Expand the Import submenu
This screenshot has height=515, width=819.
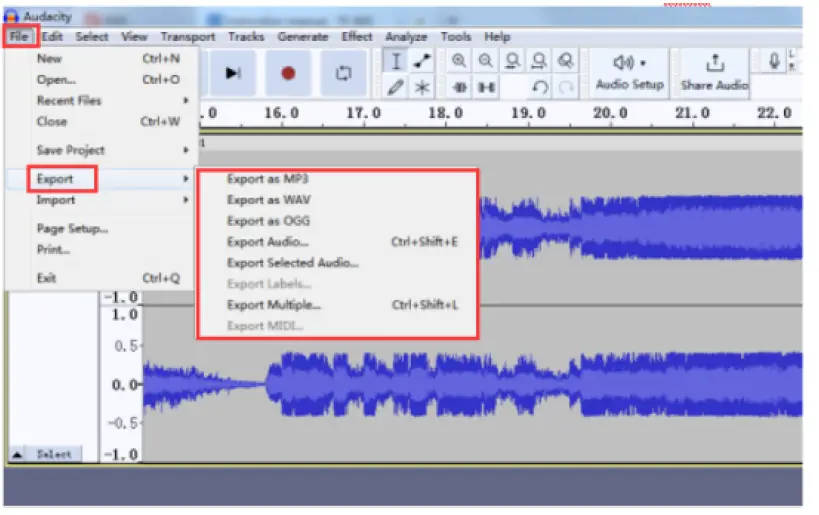tap(56, 200)
